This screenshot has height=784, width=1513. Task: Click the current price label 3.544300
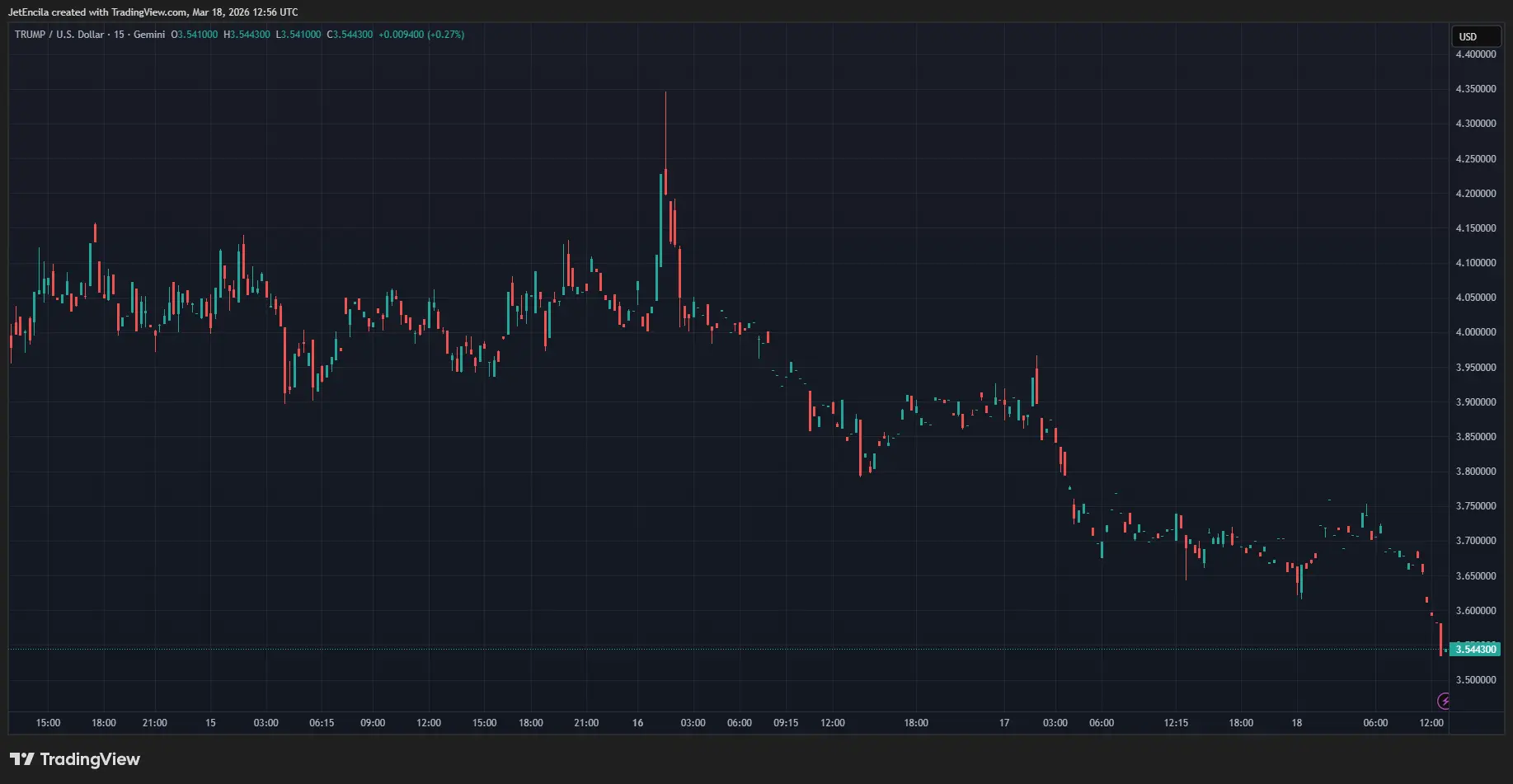[x=1475, y=650]
